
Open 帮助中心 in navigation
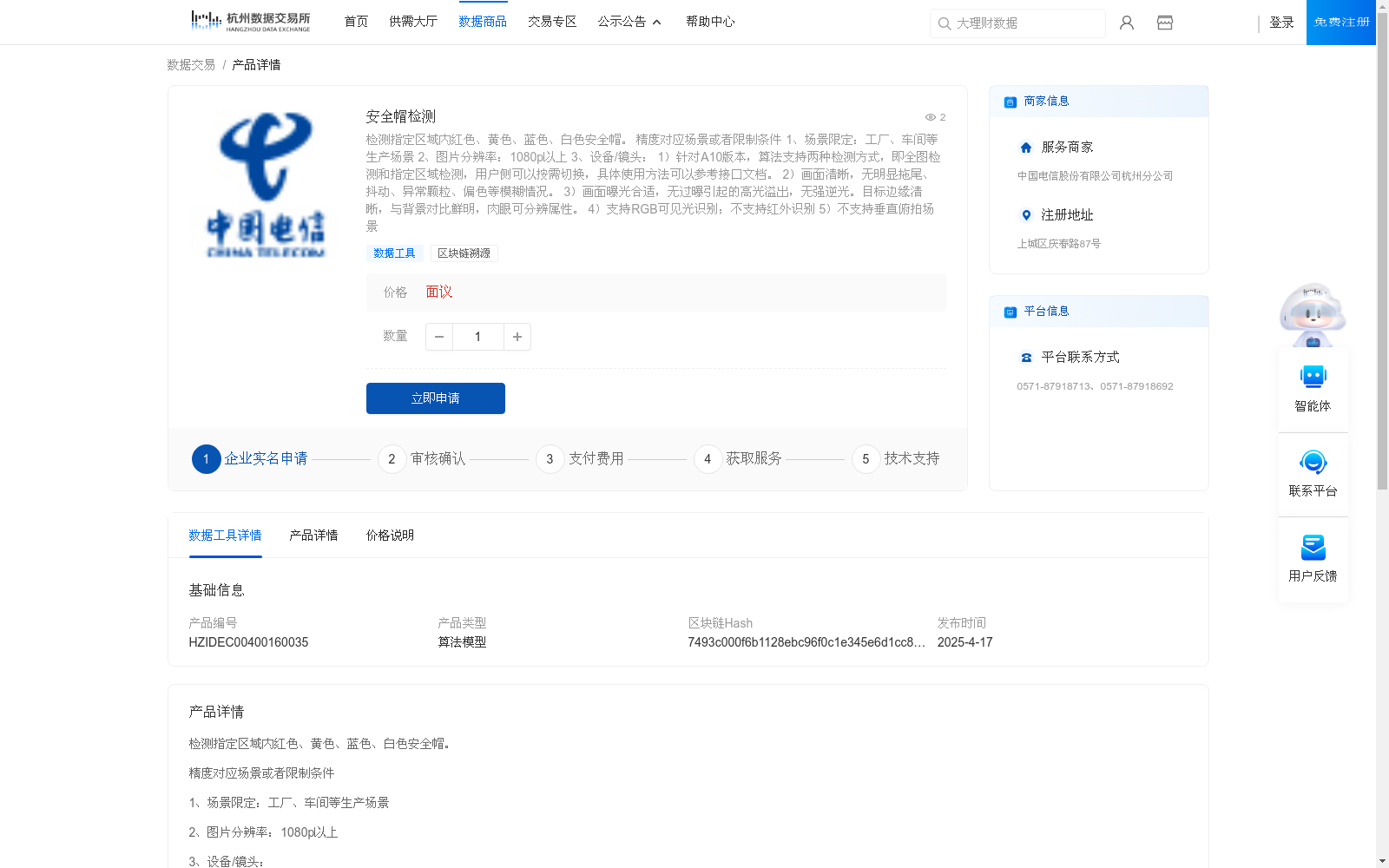tap(710, 22)
